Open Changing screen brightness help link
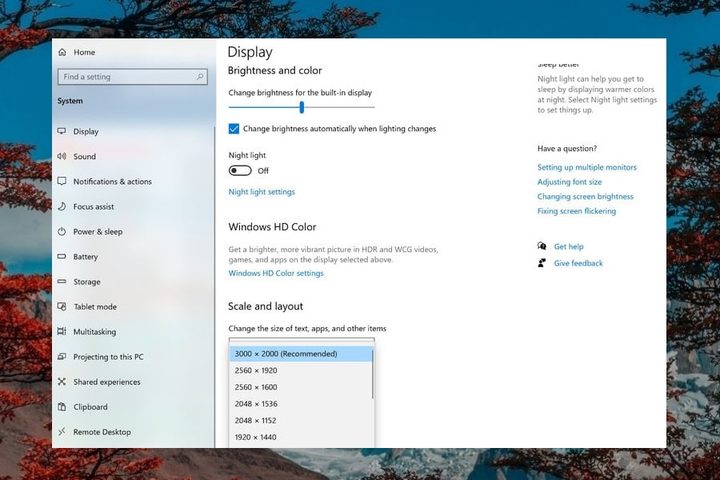The image size is (720, 480). (585, 197)
